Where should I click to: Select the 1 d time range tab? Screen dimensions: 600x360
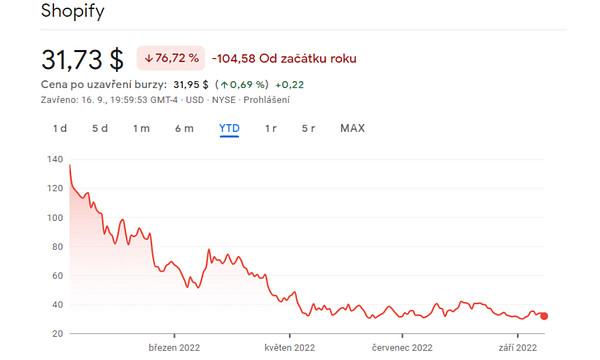point(60,128)
